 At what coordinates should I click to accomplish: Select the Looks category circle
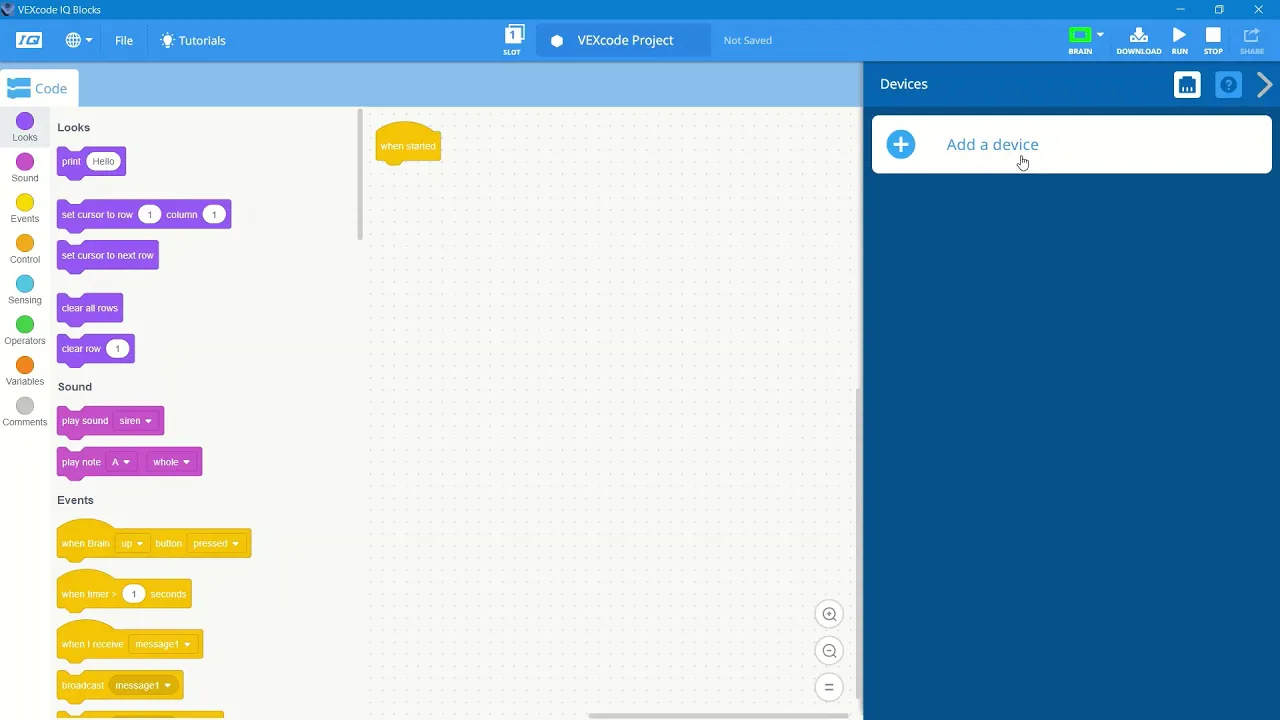pos(25,121)
